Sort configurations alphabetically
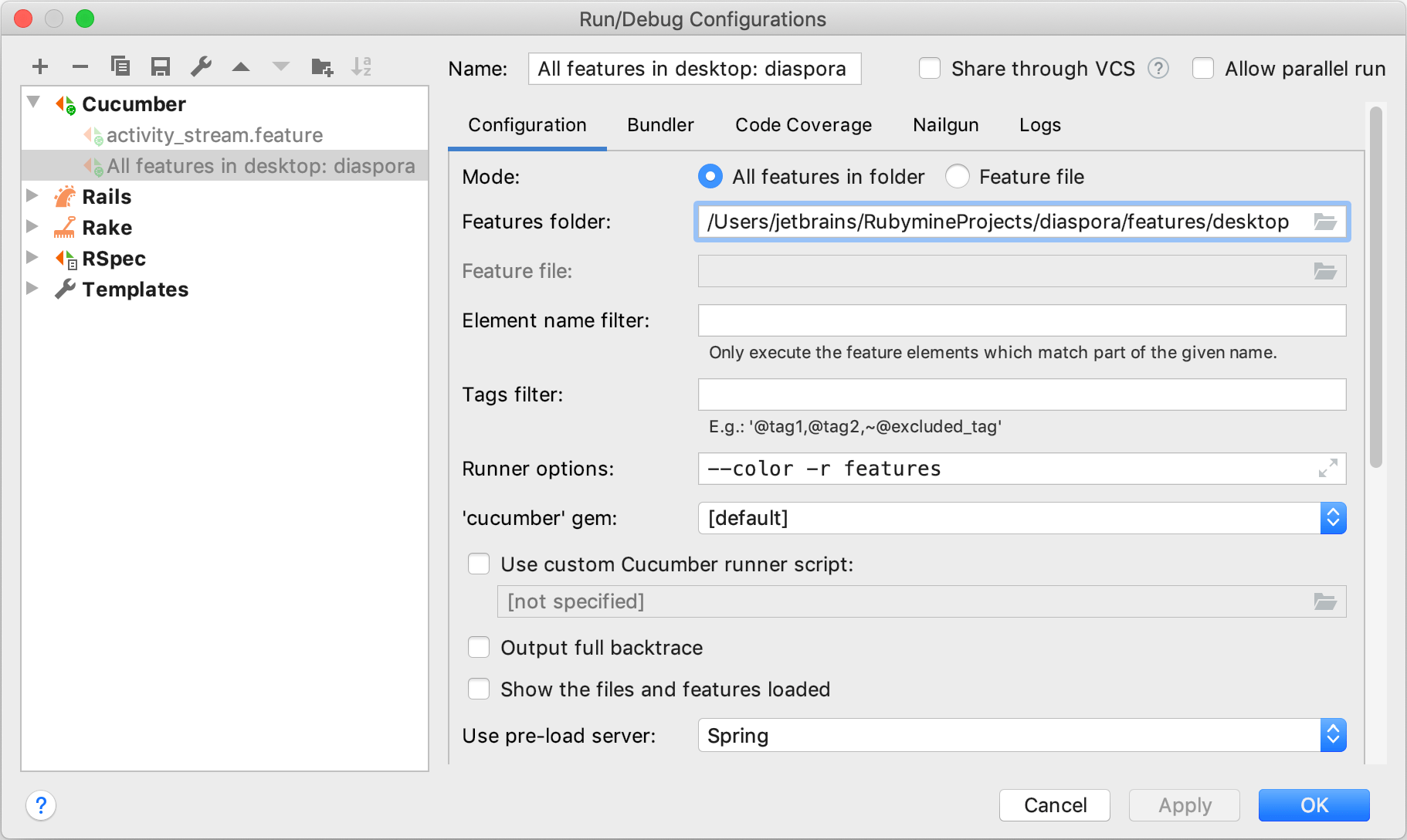The height and width of the screenshot is (840, 1407). click(362, 66)
